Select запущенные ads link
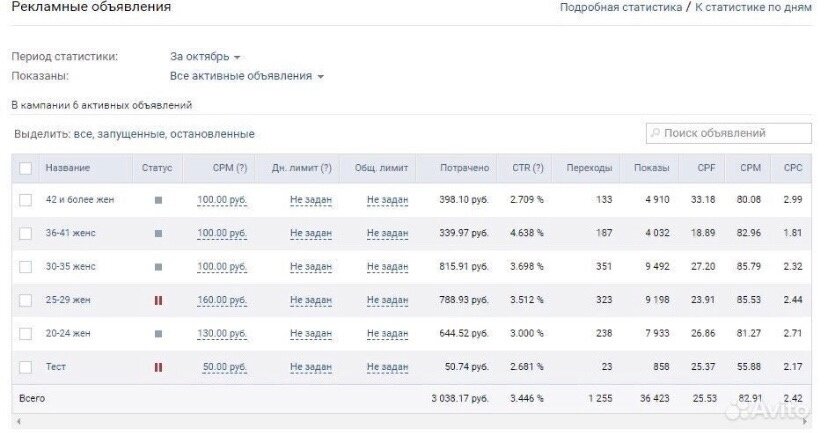828x433 pixels. tap(130, 134)
